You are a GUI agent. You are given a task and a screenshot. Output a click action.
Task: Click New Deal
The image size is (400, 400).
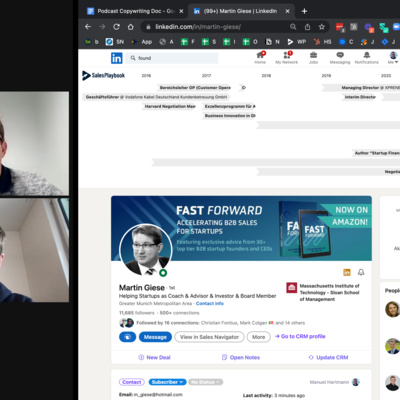coord(154,357)
